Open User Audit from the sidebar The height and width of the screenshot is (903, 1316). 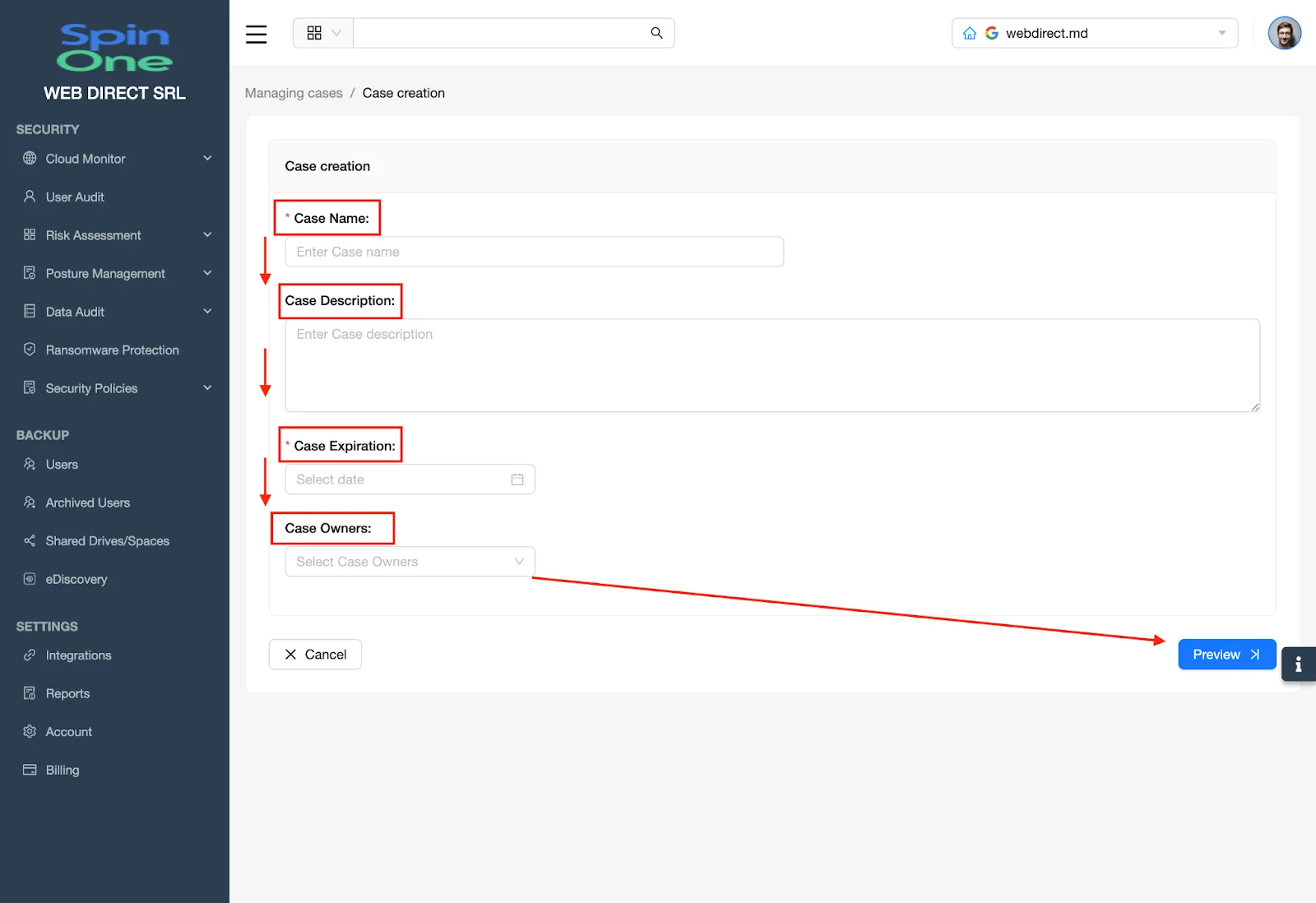coord(73,197)
